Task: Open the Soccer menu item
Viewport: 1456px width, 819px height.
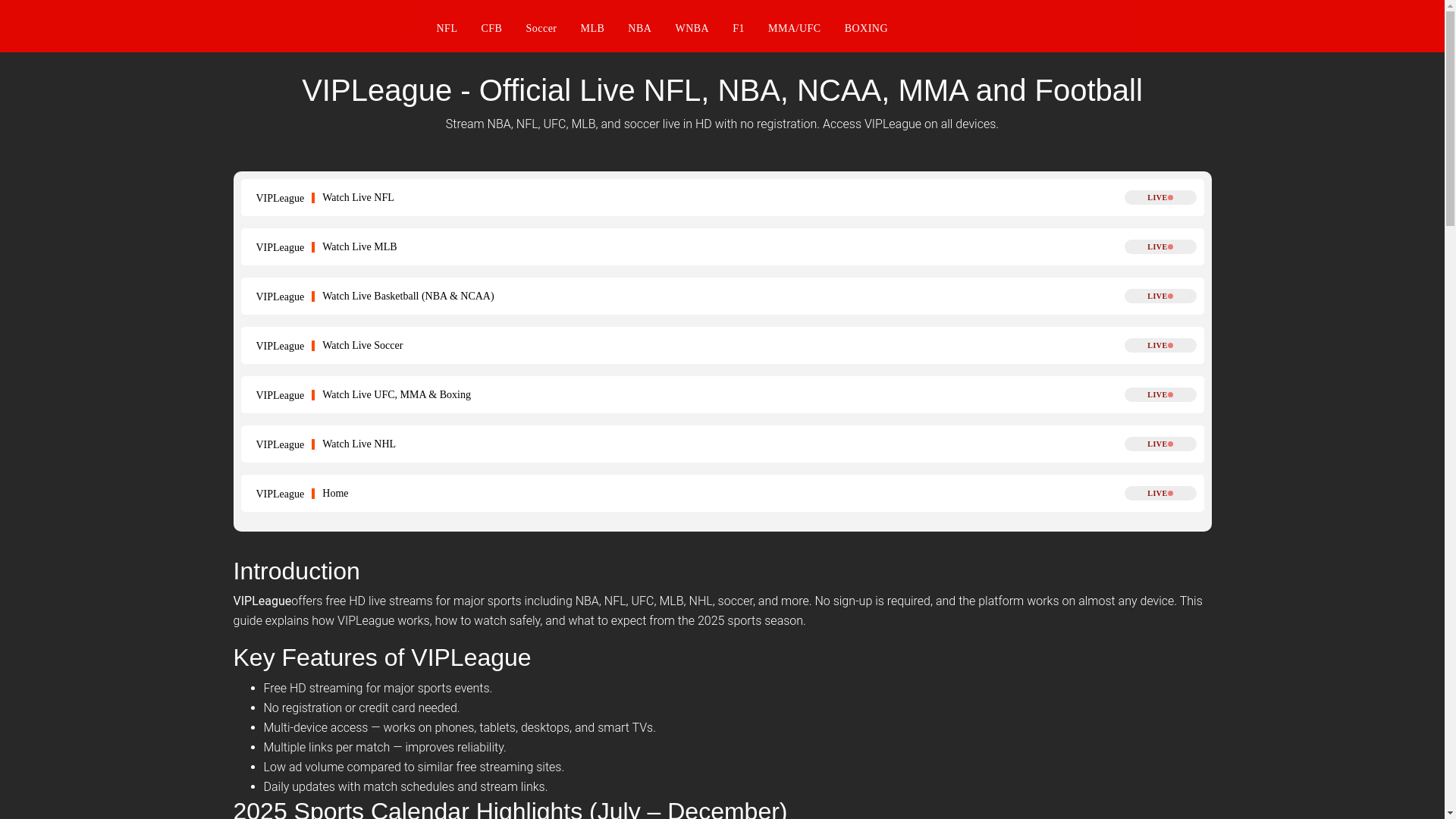Action: 541,28
